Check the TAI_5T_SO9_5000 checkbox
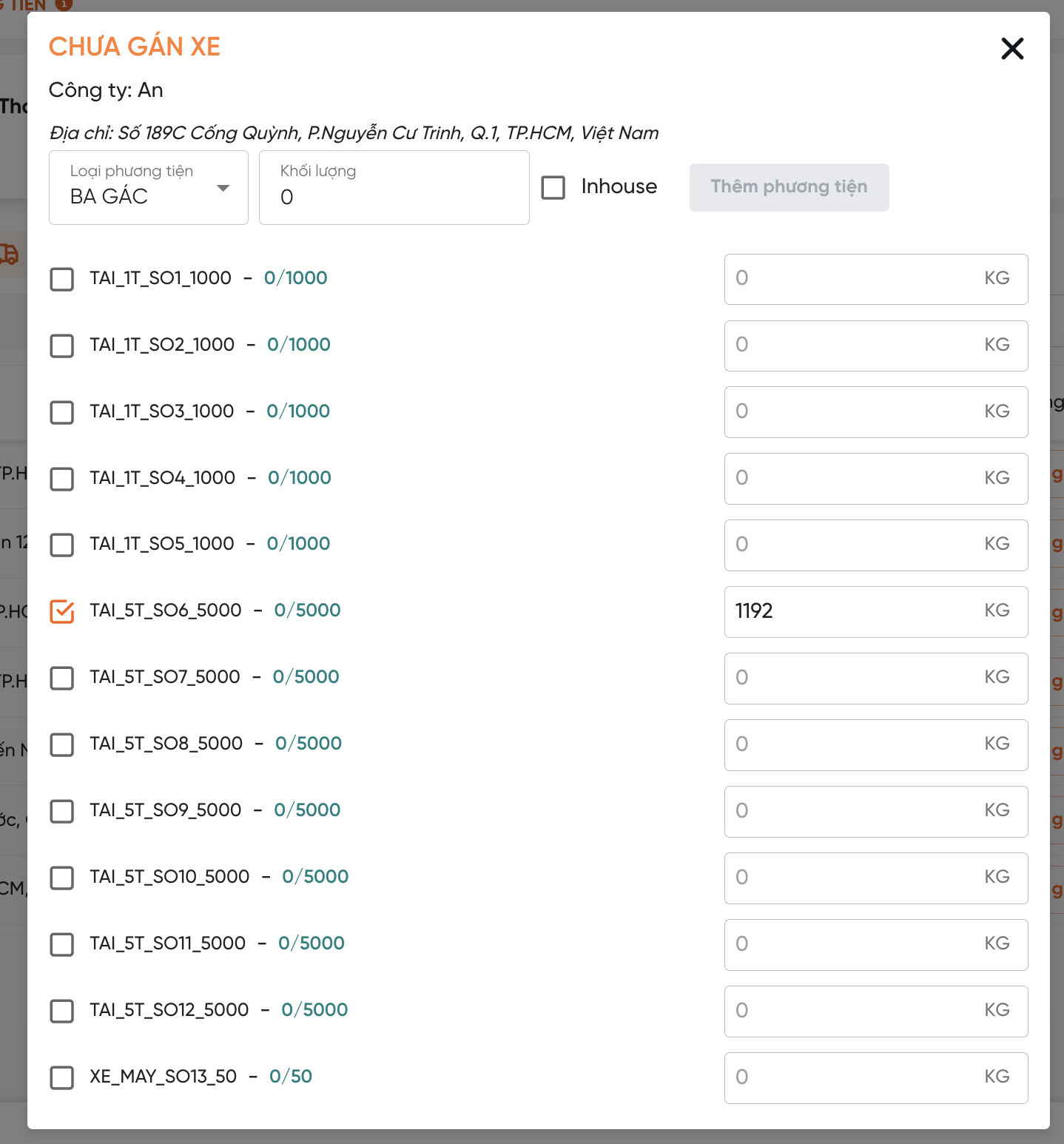The image size is (1064, 1144). click(62, 811)
